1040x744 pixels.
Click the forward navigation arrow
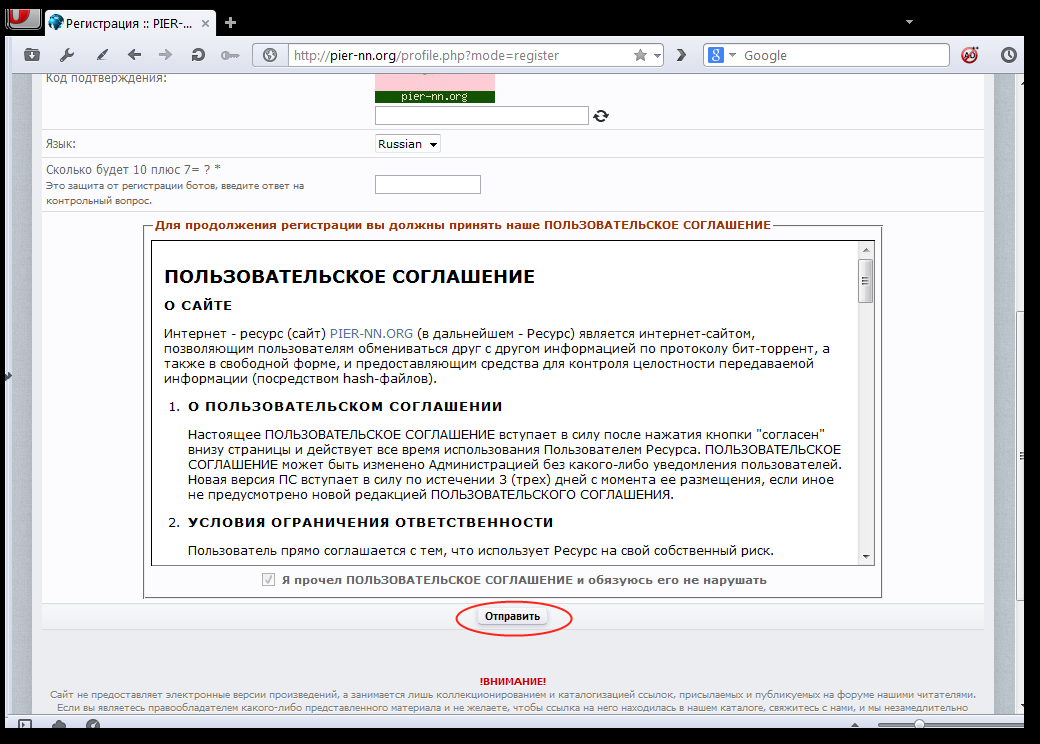165,55
